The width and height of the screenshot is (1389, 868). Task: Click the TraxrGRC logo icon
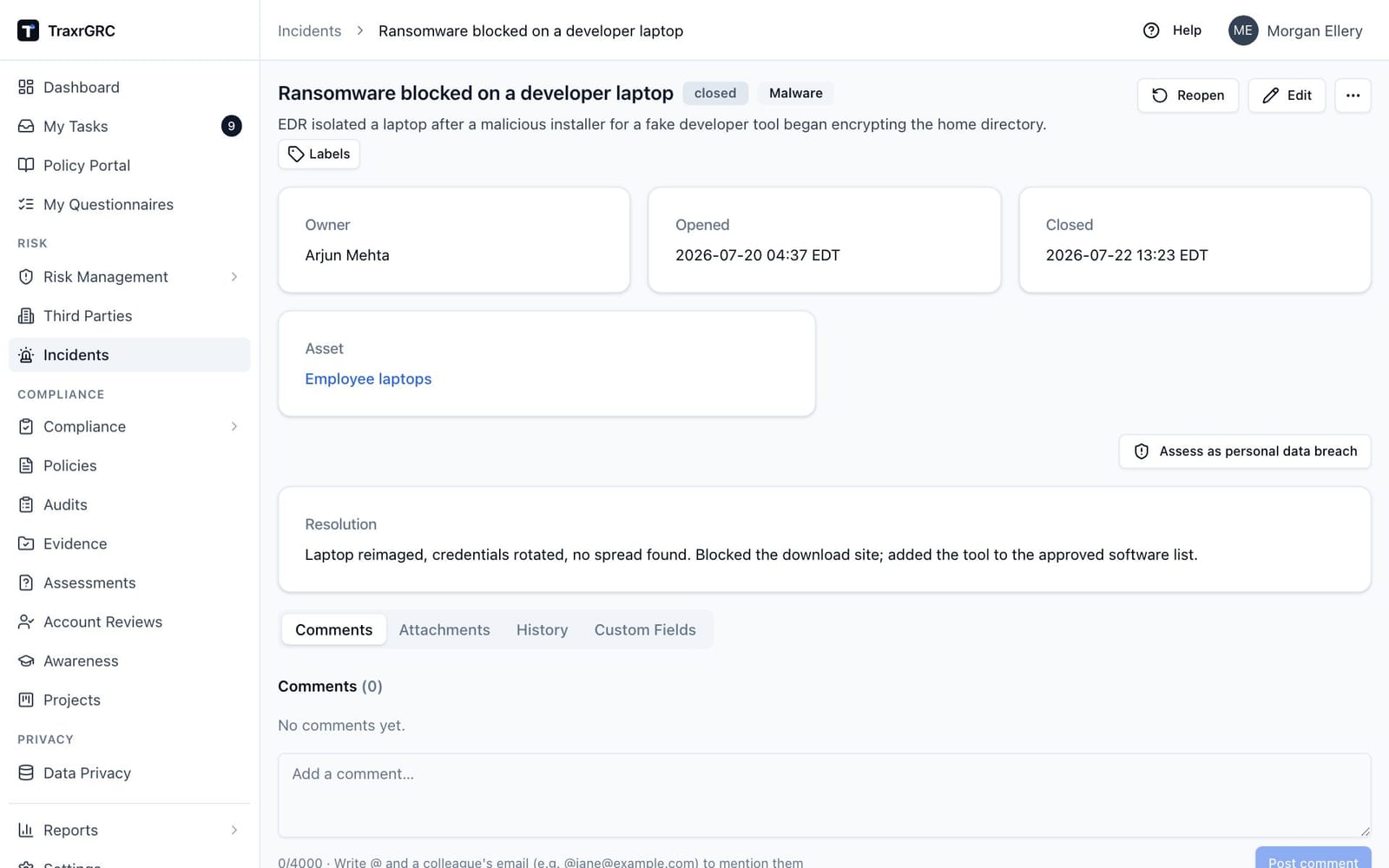pos(28,30)
